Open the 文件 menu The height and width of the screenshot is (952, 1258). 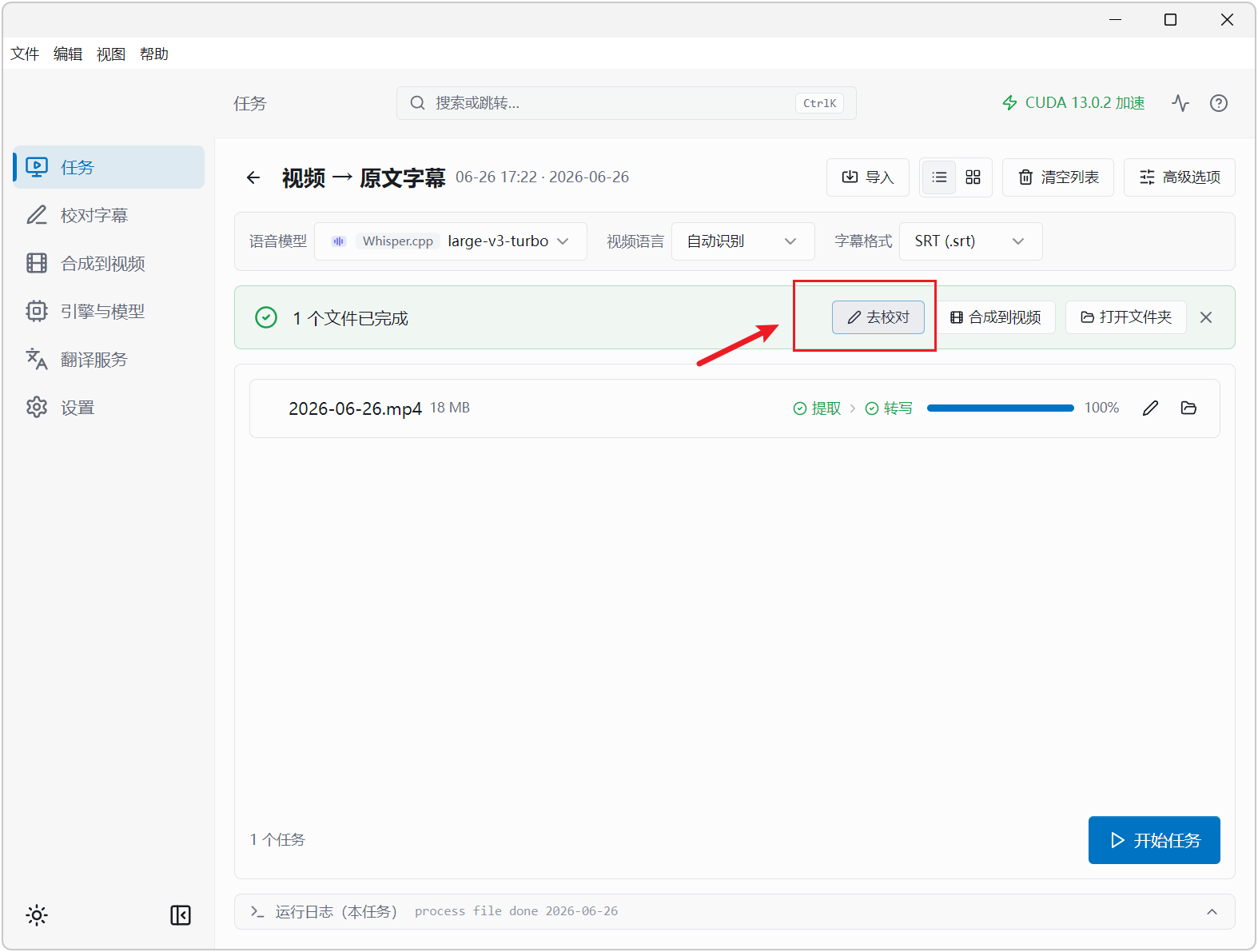pyautogui.click(x=25, y=54)
